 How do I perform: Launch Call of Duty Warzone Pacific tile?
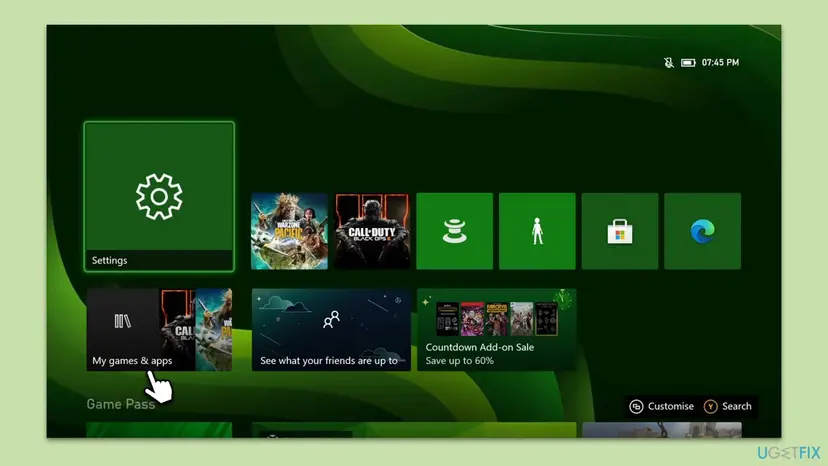click(289, 231)
